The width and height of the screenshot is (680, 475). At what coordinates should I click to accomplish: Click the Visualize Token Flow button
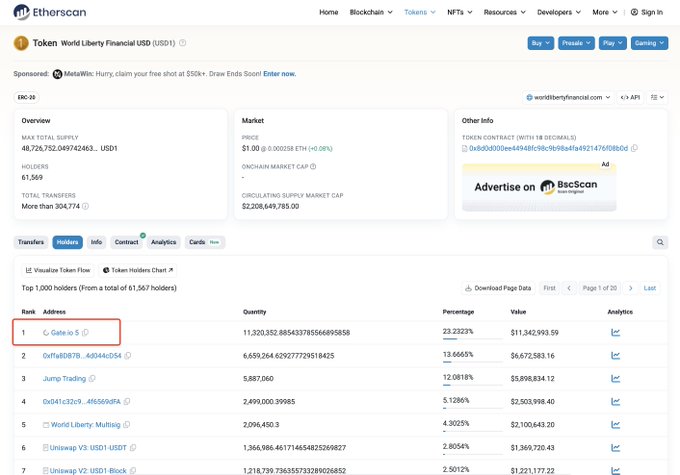pos(57,270)
